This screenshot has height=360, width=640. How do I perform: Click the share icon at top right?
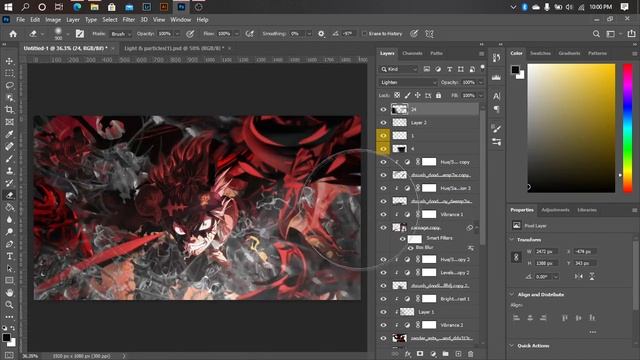631,34
